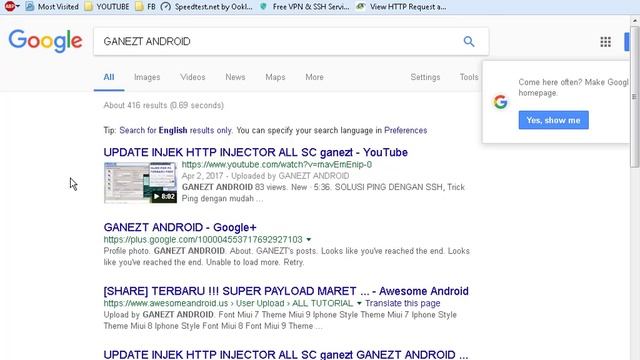This screenshot has width=640, height=360.
Task: Expand the dropdown arrow beside awesomeandroid.us URL
Action: coord(359,303)
